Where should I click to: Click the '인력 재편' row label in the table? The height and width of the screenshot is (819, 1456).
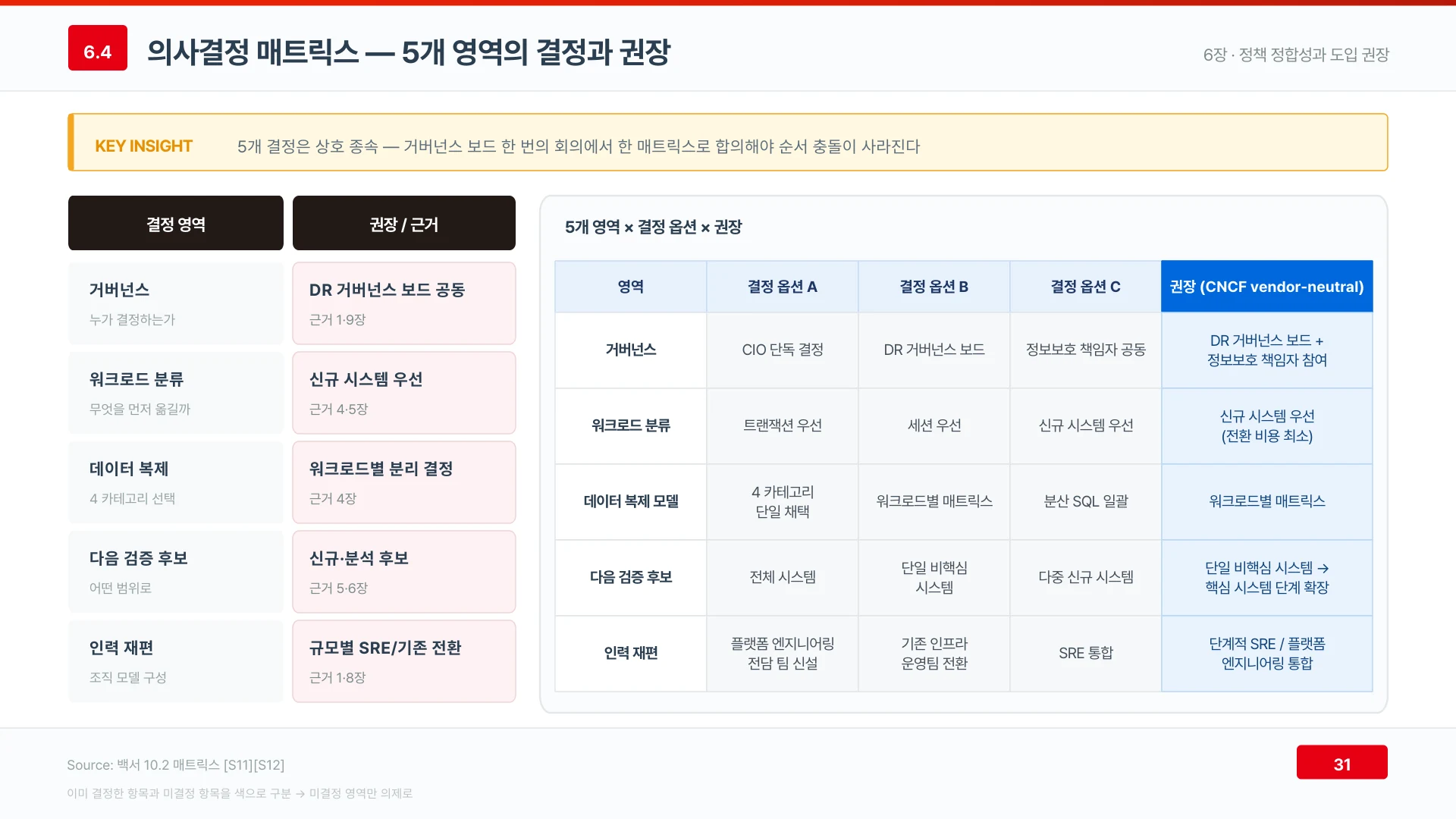pyautogui.click(x=631, y=654)
